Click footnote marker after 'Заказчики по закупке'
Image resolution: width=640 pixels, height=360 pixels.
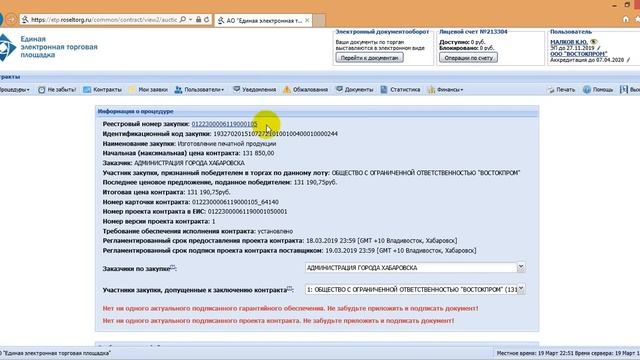pyautogui.click(x=172, y=267)
